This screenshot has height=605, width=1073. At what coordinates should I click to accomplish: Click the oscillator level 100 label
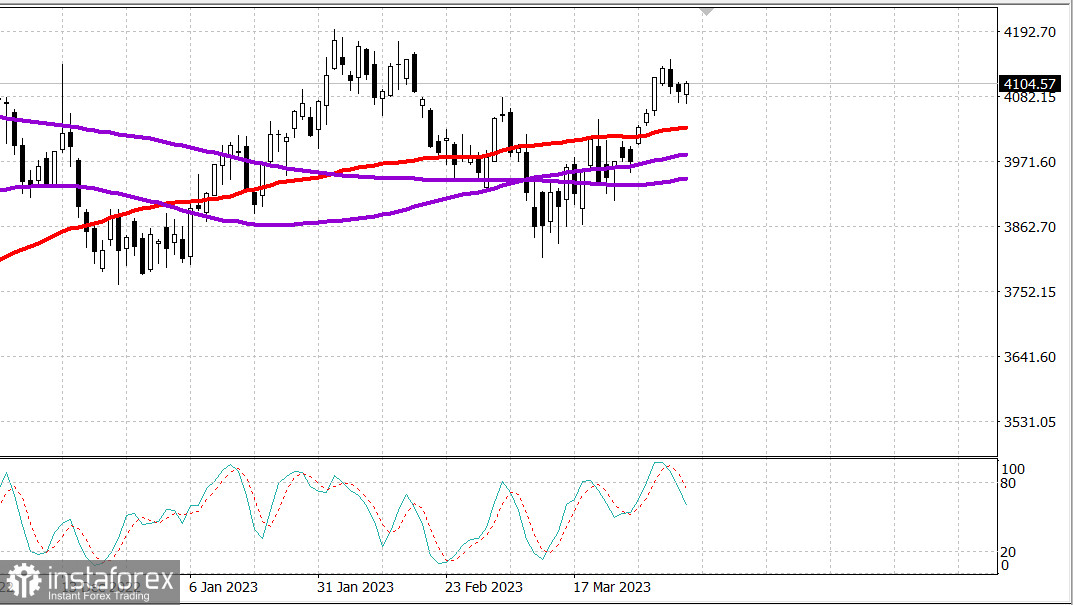click(1013, 469)
